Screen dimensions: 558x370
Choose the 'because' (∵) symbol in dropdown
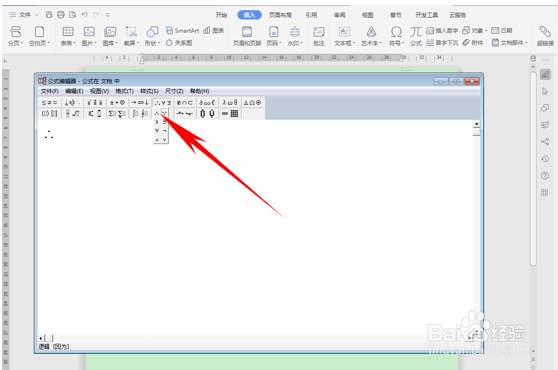(x=164, y=113)
